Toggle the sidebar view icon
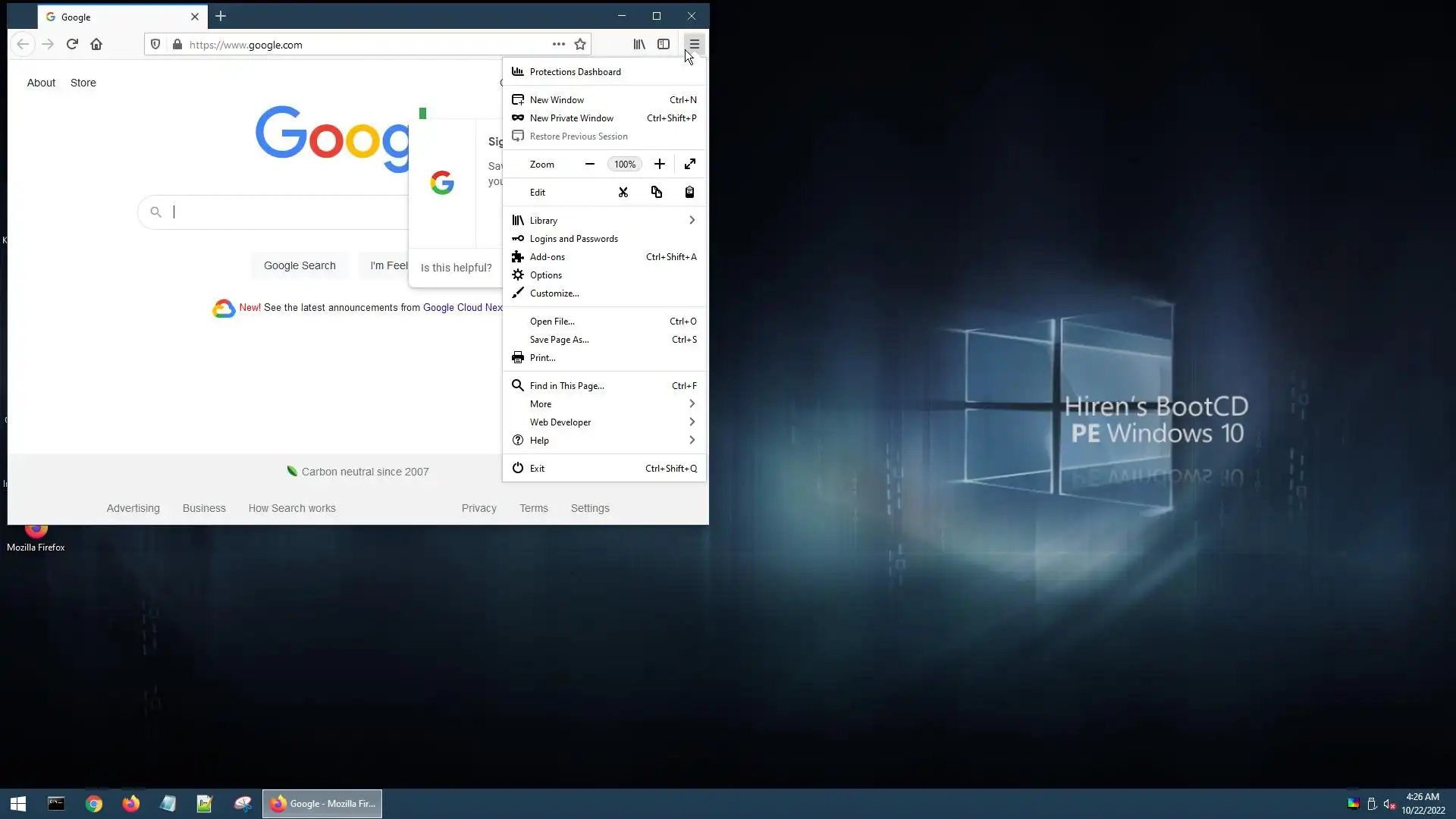 [664, 45]
